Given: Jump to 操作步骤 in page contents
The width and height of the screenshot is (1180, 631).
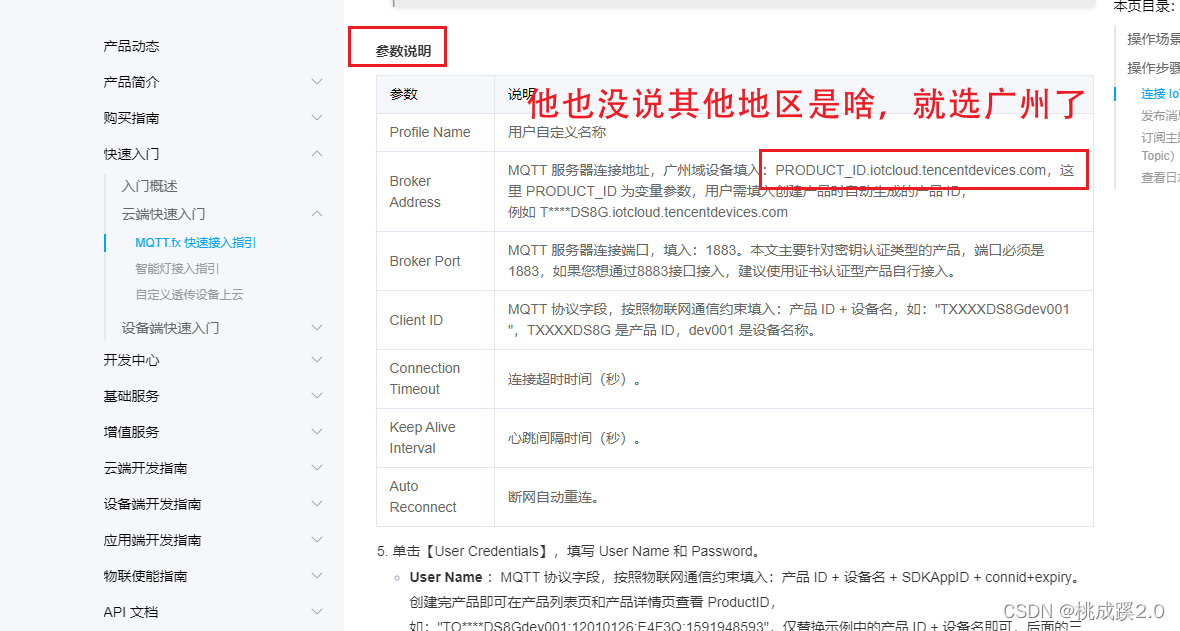Looking at the screenshot, I should click(1153, 68).
